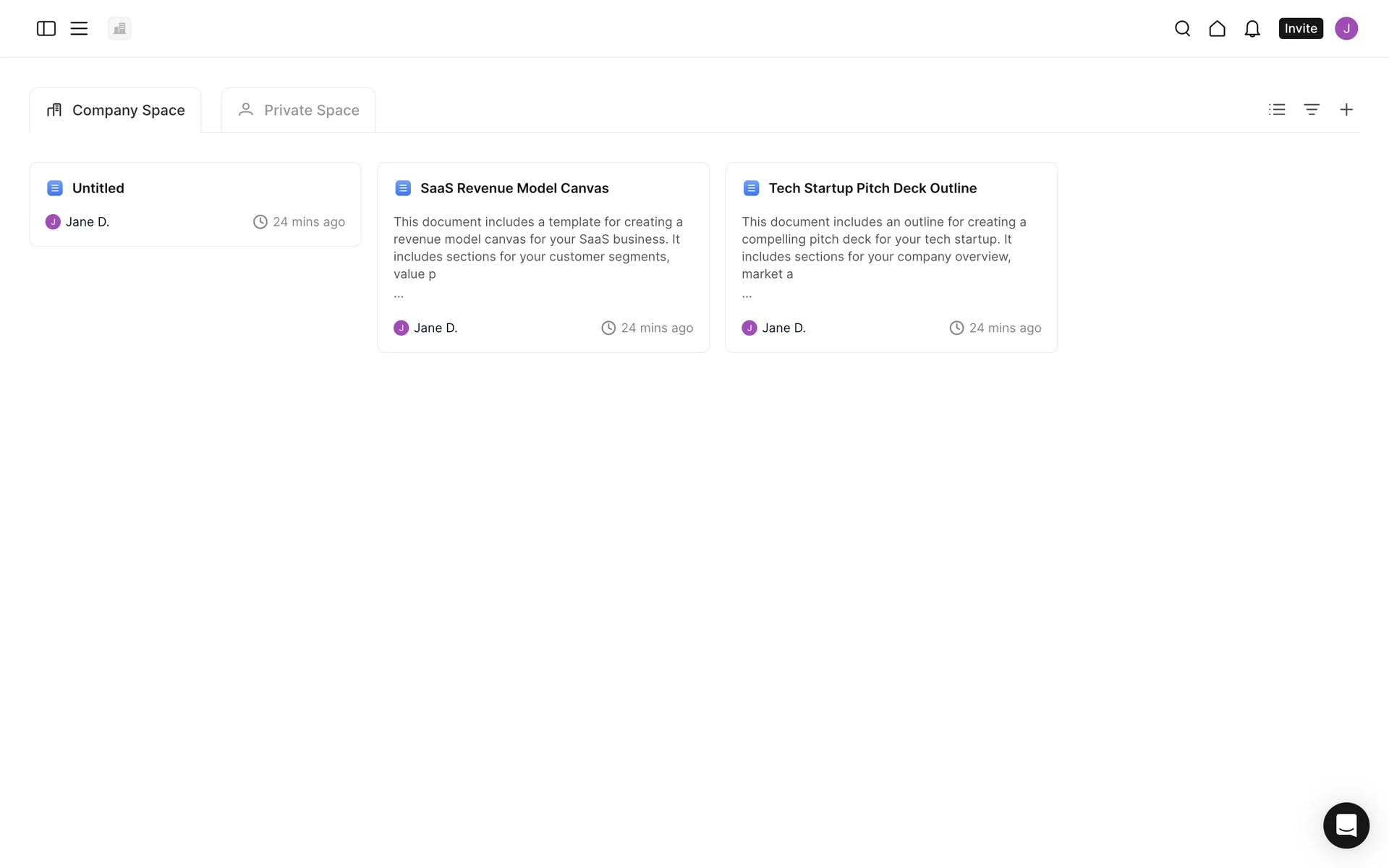Toggle the sidebar panel icon
The image size is (1389, 868).
(x=46, y=28)
